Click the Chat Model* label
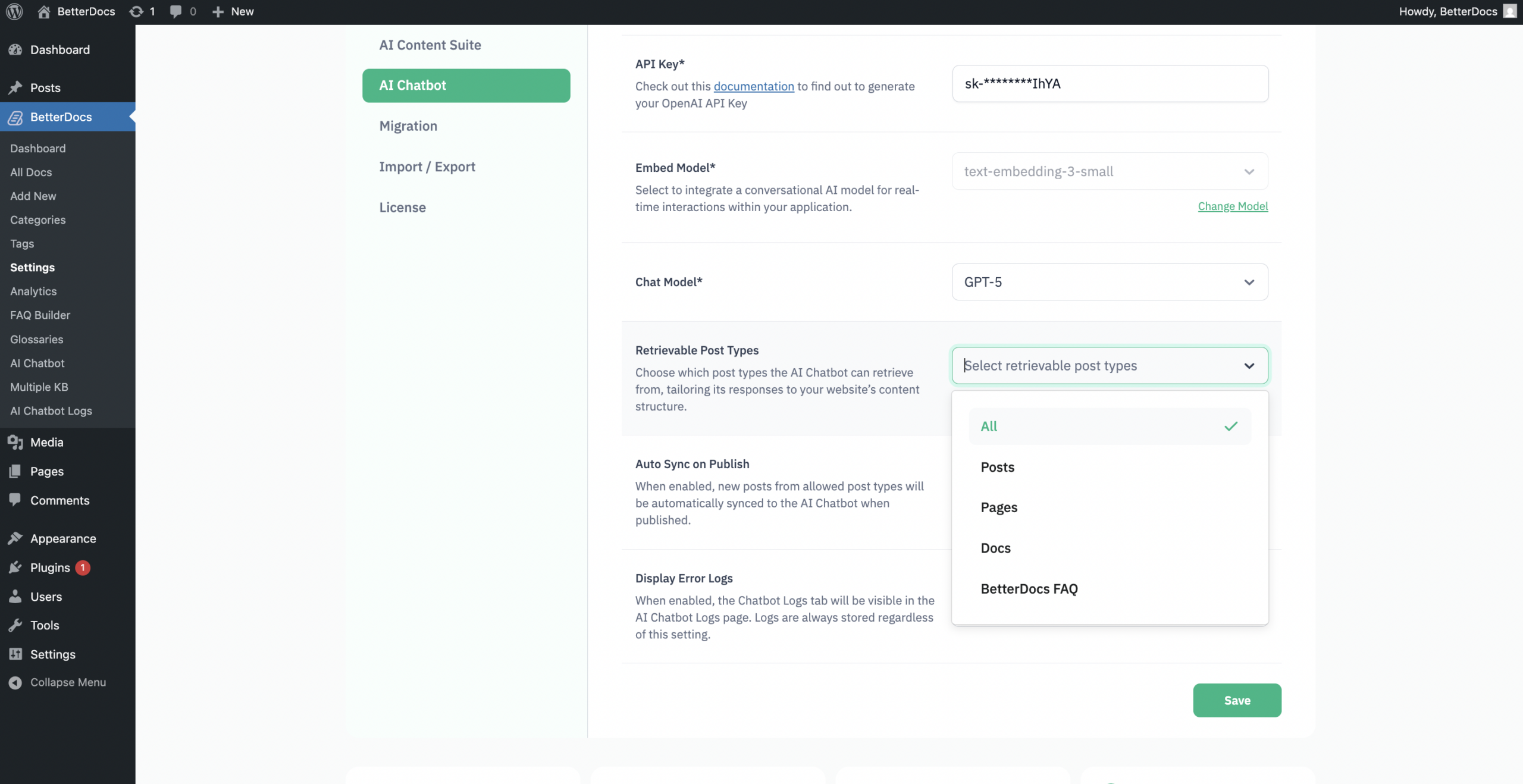 (669, 282)
